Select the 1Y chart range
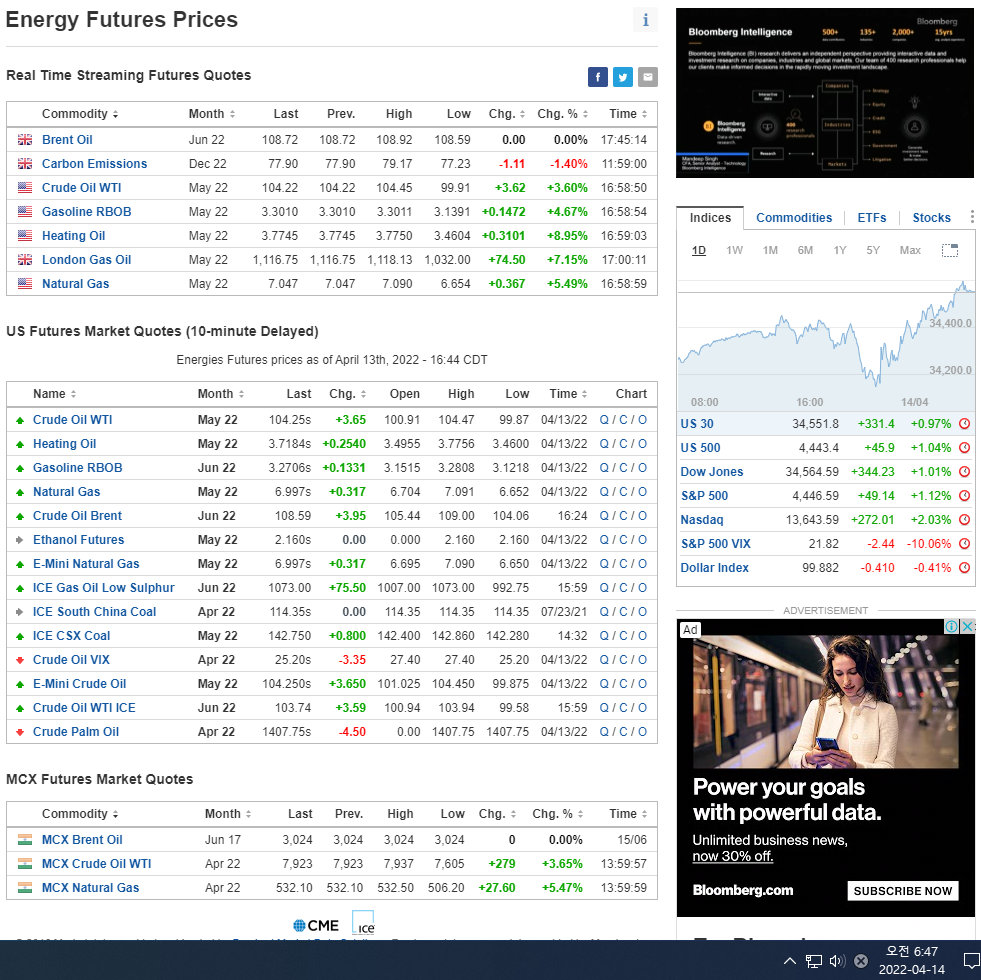Viewport: 981px width, 980px height. pyautogui.click(x=840, y=250)
